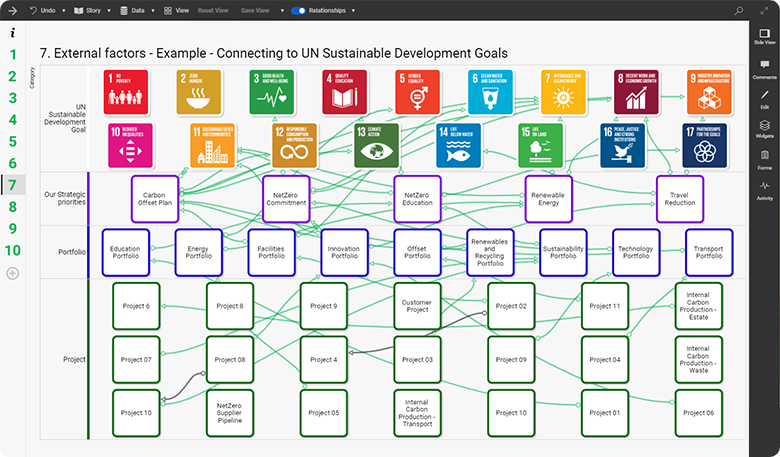Open the Data menu
780x457 pixels.
coord(132,10)
